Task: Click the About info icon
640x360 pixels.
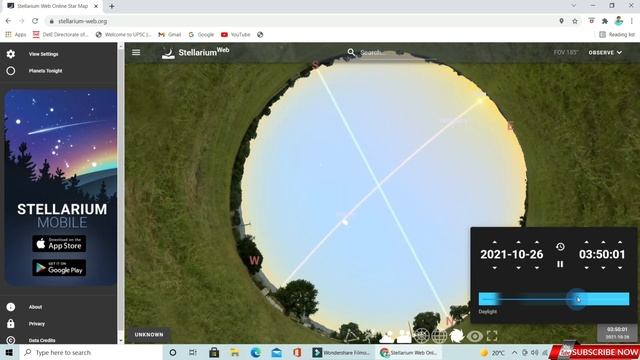Action: coord(11,307)
